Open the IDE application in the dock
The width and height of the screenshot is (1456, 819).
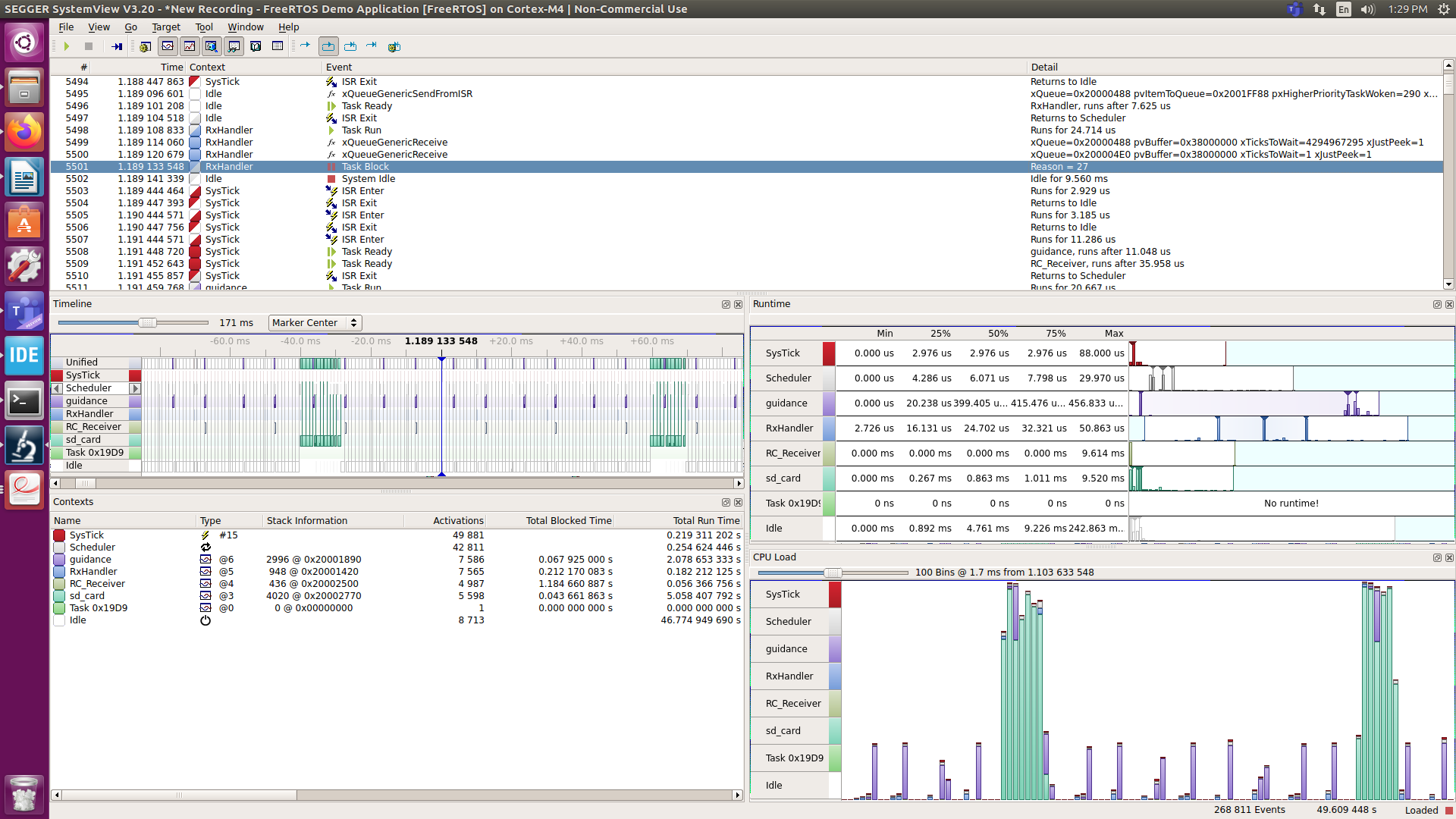click(24, 356)
